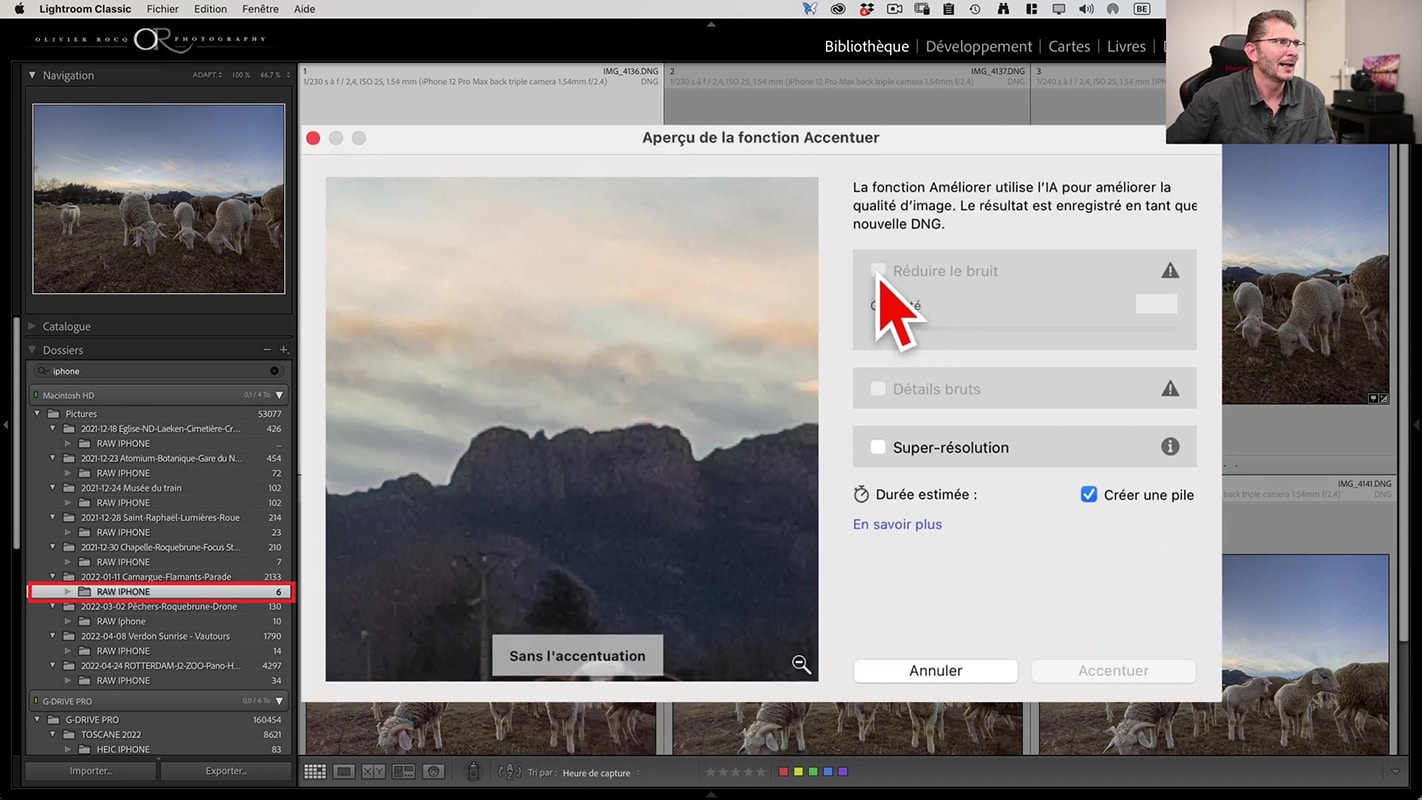Clear the iphone folder search filter

pyautogui.click(x=274, y=371)
